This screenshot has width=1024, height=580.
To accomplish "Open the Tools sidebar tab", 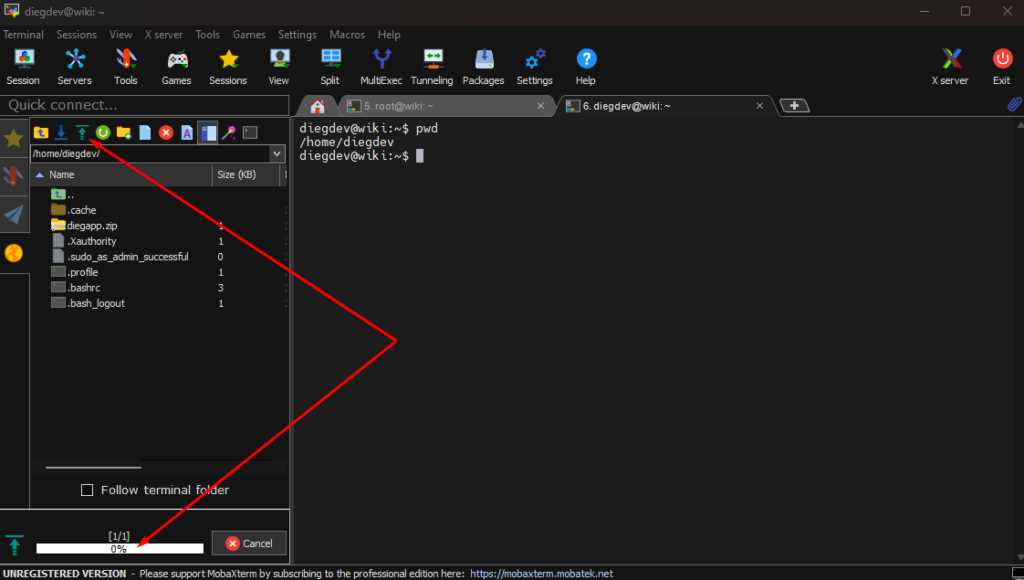I will [x=14, y=176].
